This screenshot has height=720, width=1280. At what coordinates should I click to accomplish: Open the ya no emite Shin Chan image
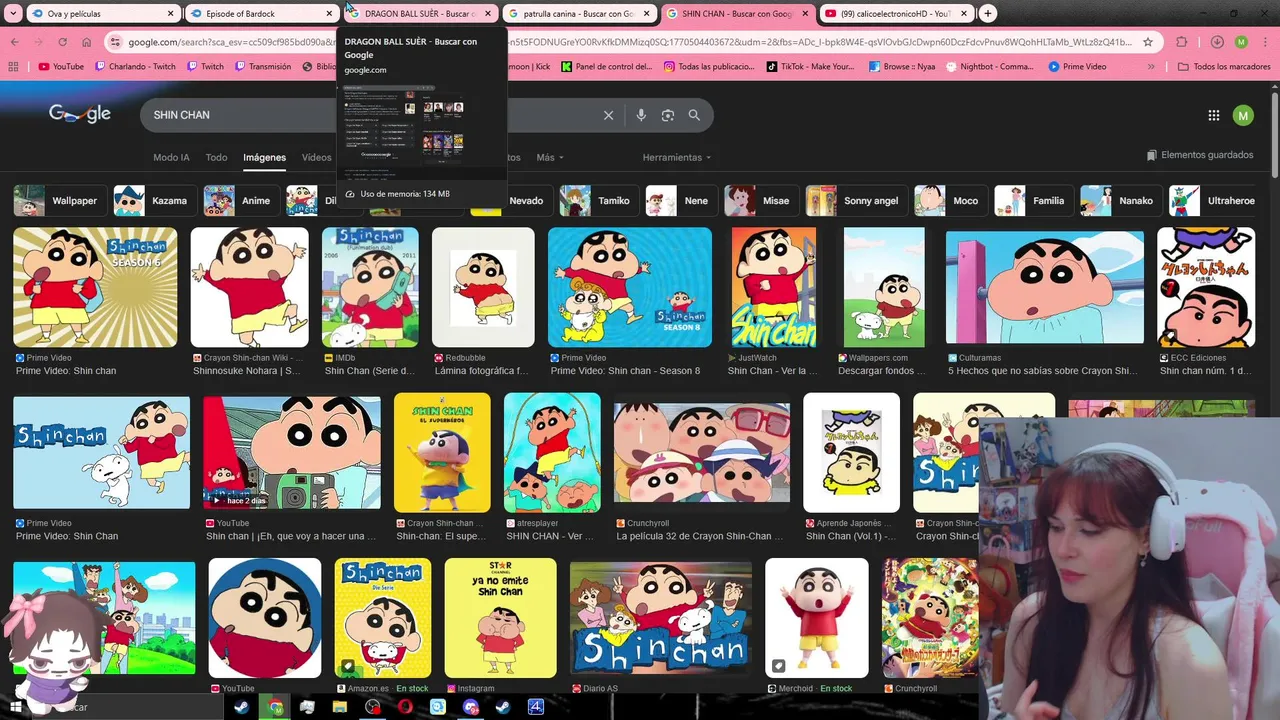(500, 618)
